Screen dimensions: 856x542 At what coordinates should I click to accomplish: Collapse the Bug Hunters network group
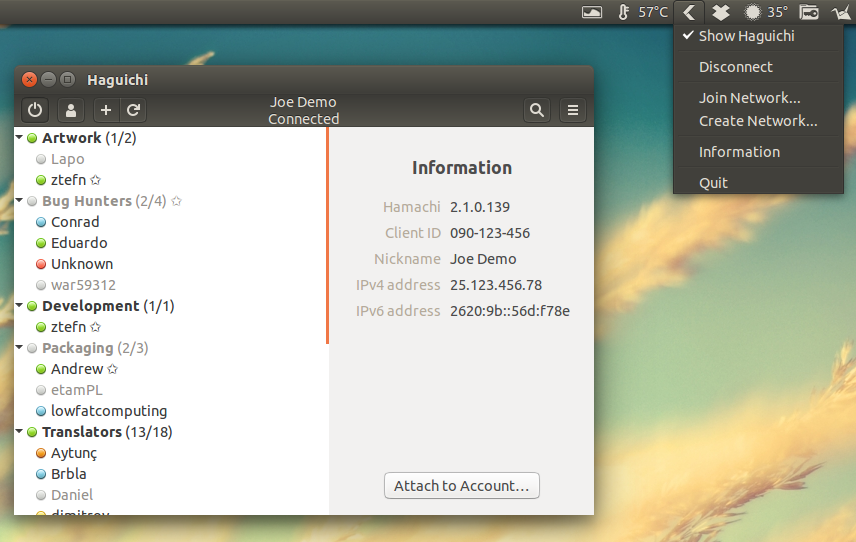coord(19,200)
